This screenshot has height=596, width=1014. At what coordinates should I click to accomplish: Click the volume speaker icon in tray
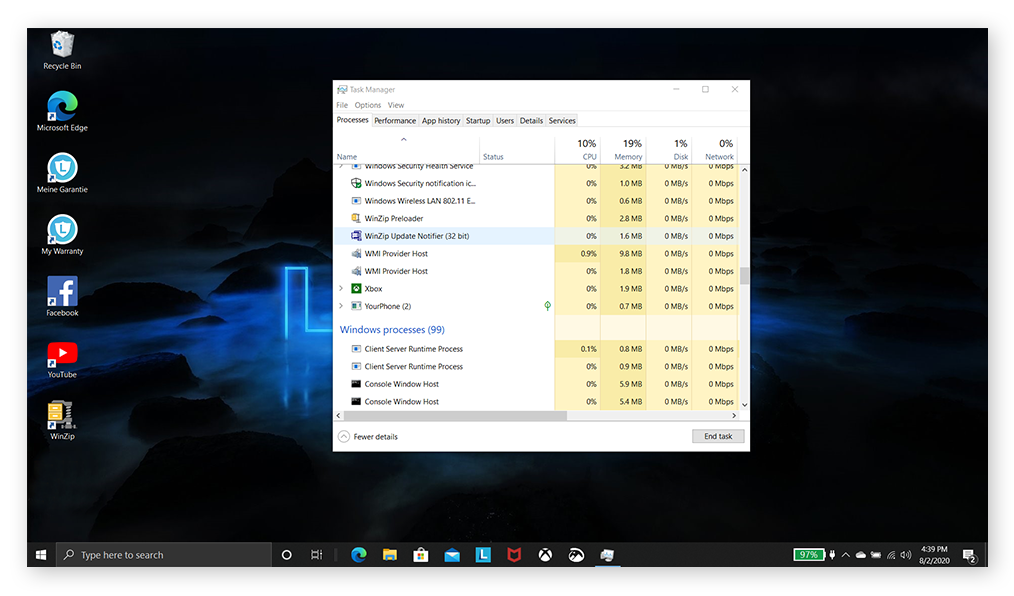point(906,554)
